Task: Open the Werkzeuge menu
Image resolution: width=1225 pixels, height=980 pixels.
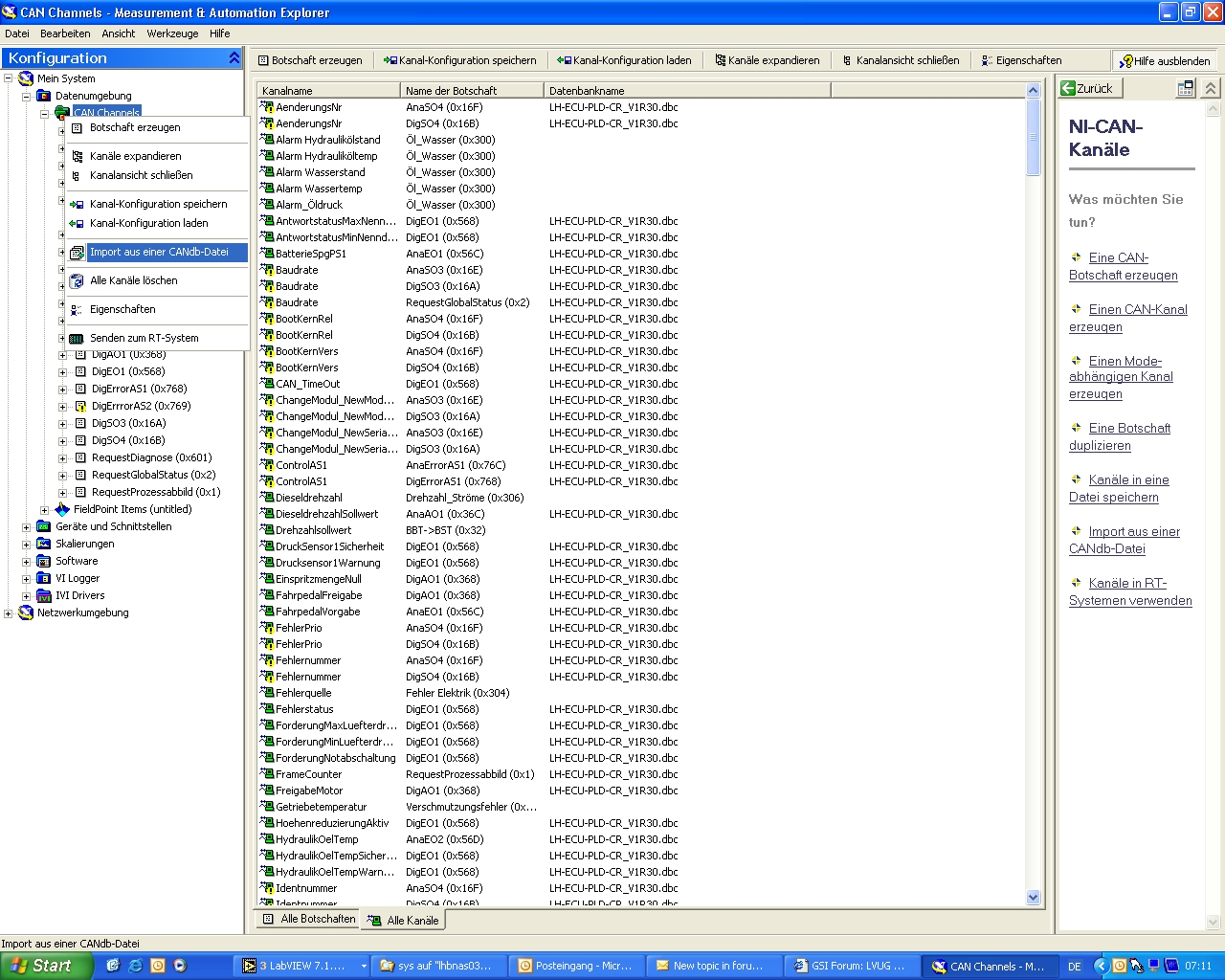Action: (x=172, y=33)
